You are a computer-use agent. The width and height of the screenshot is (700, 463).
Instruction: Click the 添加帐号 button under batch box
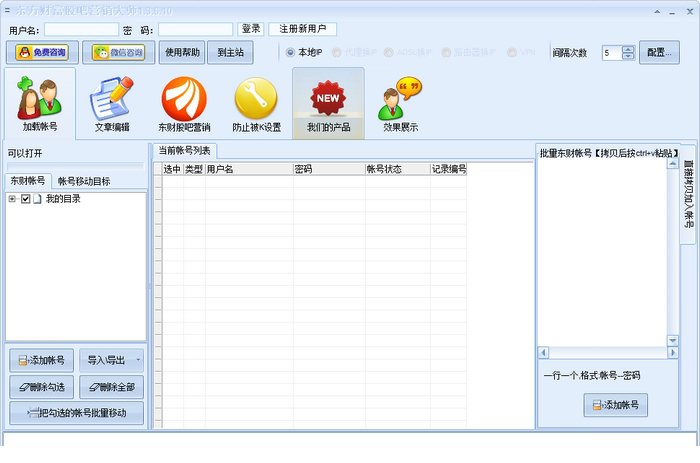615,405
